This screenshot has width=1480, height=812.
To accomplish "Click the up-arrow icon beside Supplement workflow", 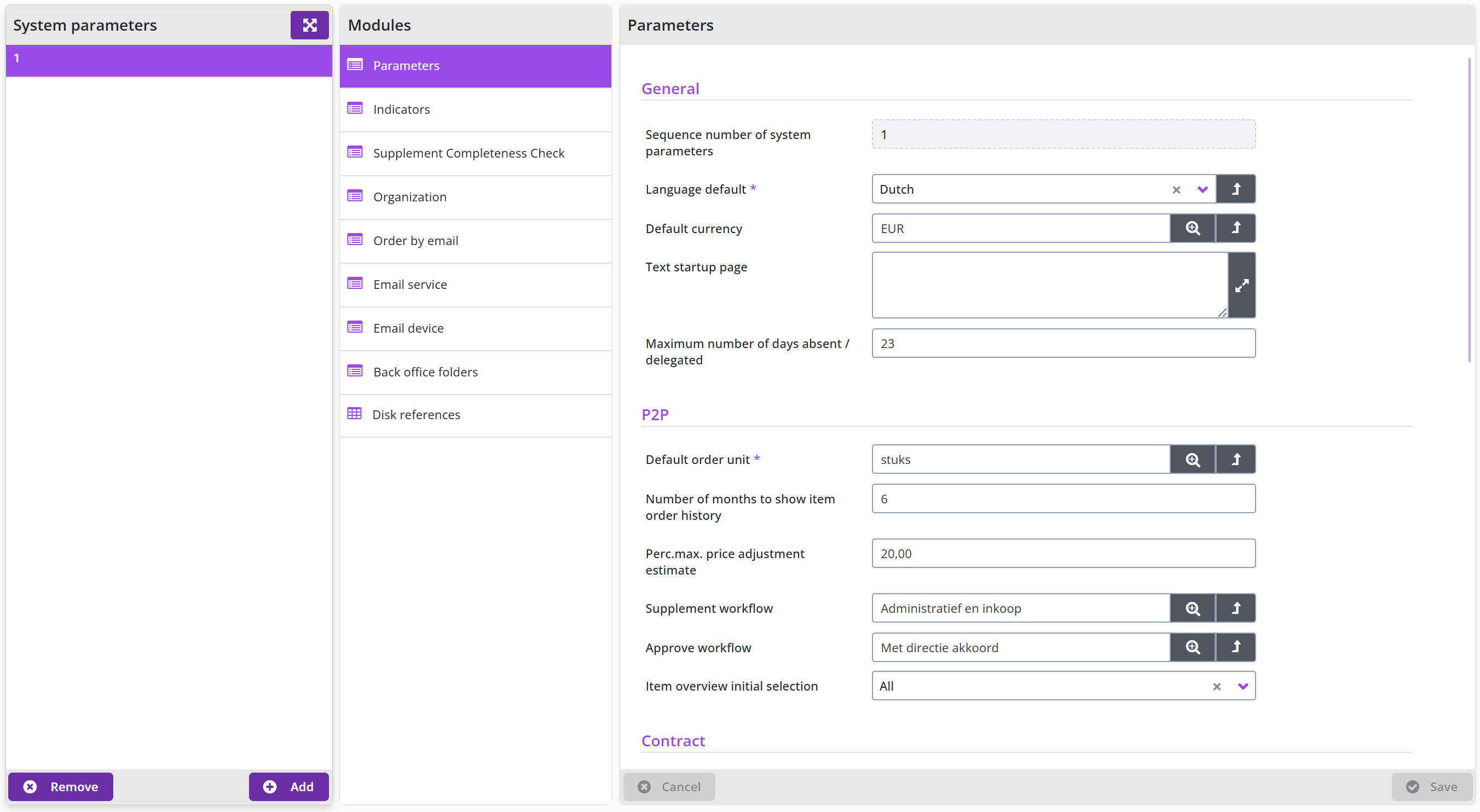I will [x=1236, y=607].
